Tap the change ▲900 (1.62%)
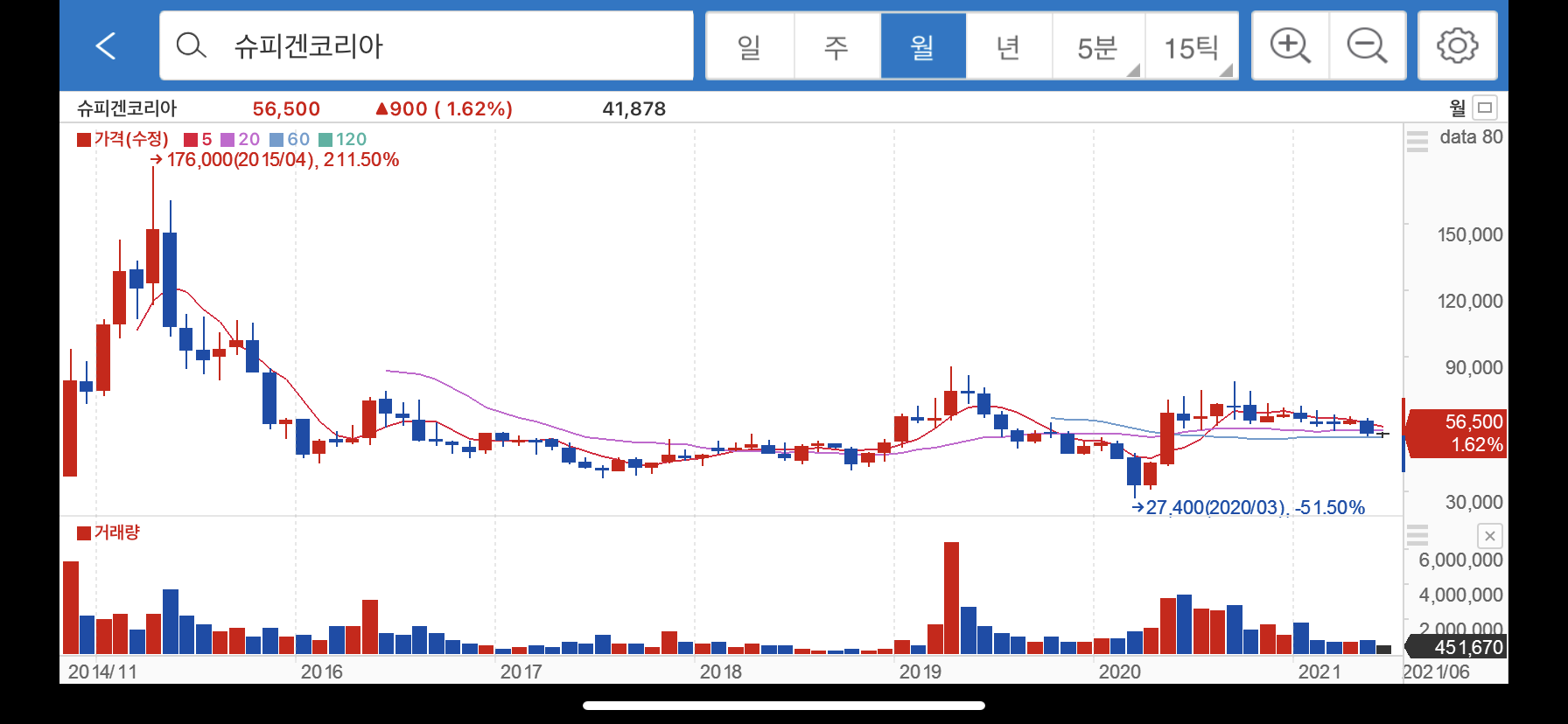The height and width of the screenshot is (724, 1568). pos(444,108)
